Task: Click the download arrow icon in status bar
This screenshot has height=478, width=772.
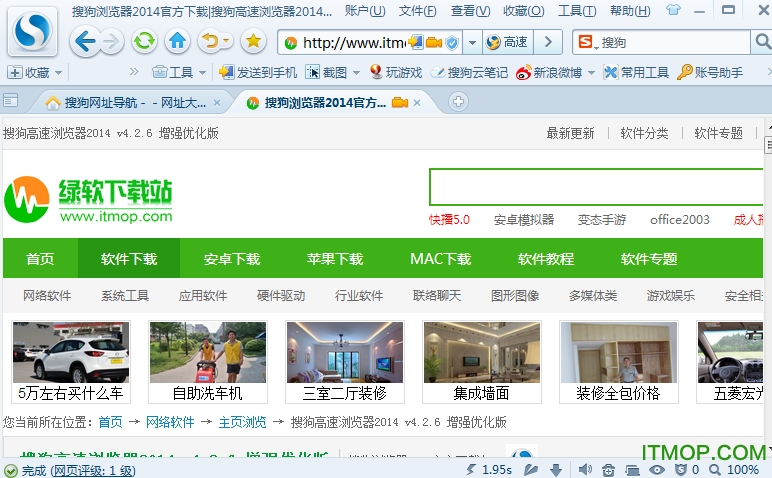Action: (556, 470)
